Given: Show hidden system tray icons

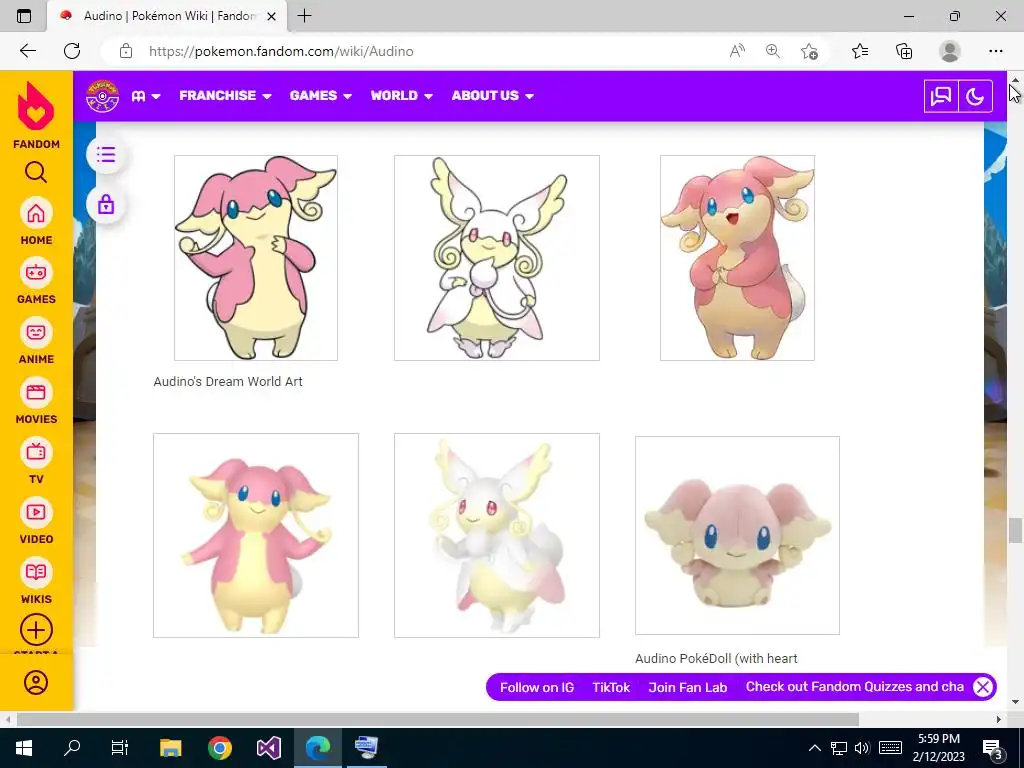Looking at the screenshot, I should pyautogui.click(x=814, y=748).
